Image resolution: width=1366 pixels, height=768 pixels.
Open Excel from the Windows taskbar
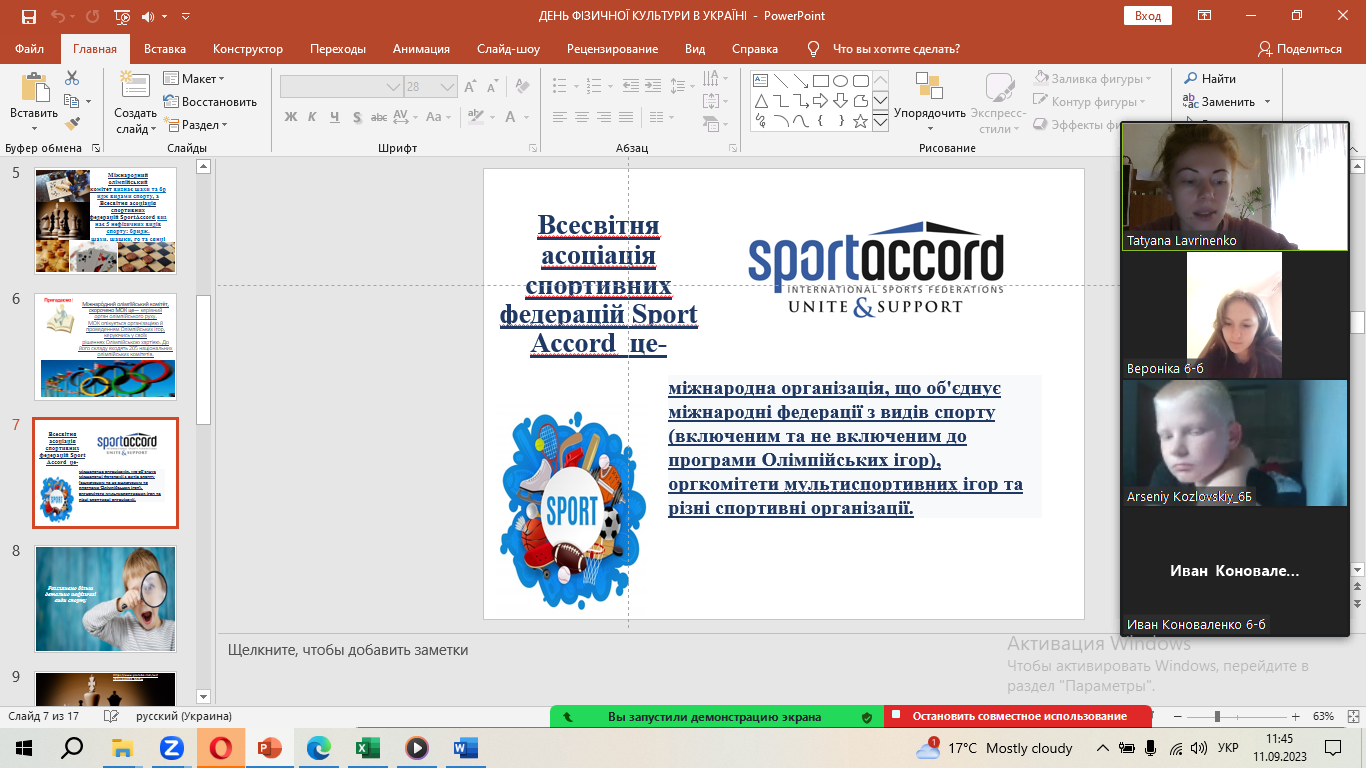368,748
